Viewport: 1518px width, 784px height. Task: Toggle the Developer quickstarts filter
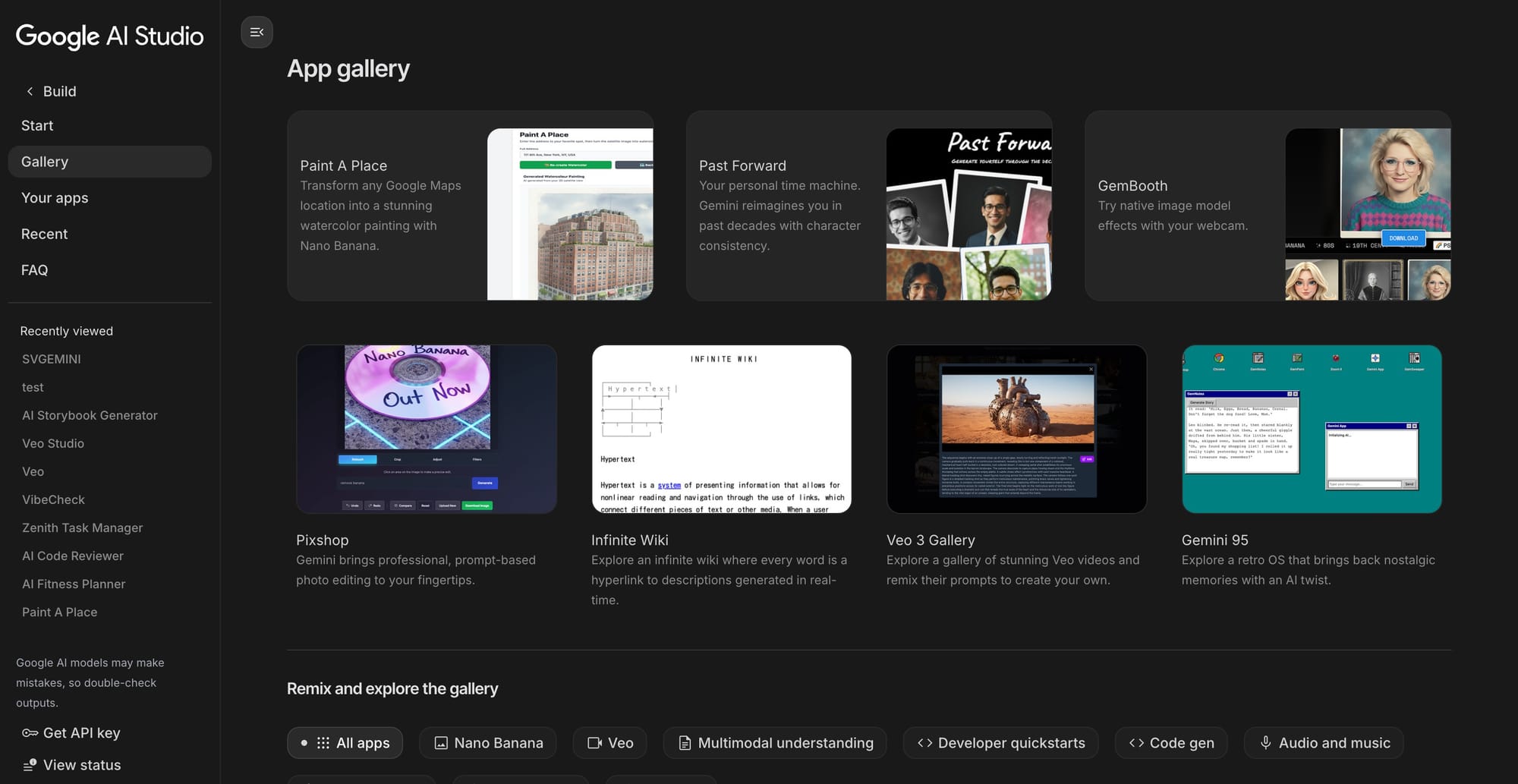coord(1000,742)
